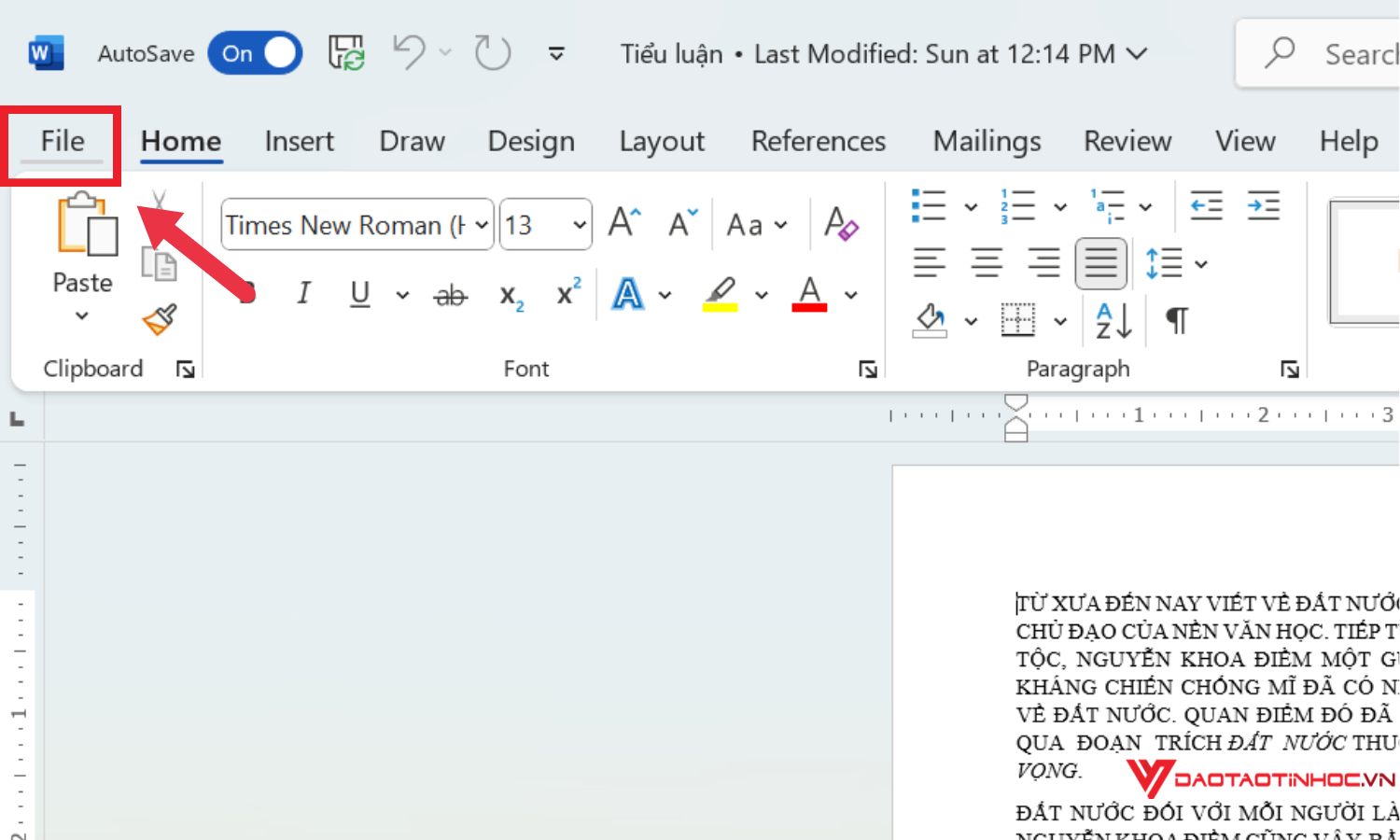Clear all formatting with the eraser icon
This screenshot has width=1400, height=840.
[x=841, y=224]
